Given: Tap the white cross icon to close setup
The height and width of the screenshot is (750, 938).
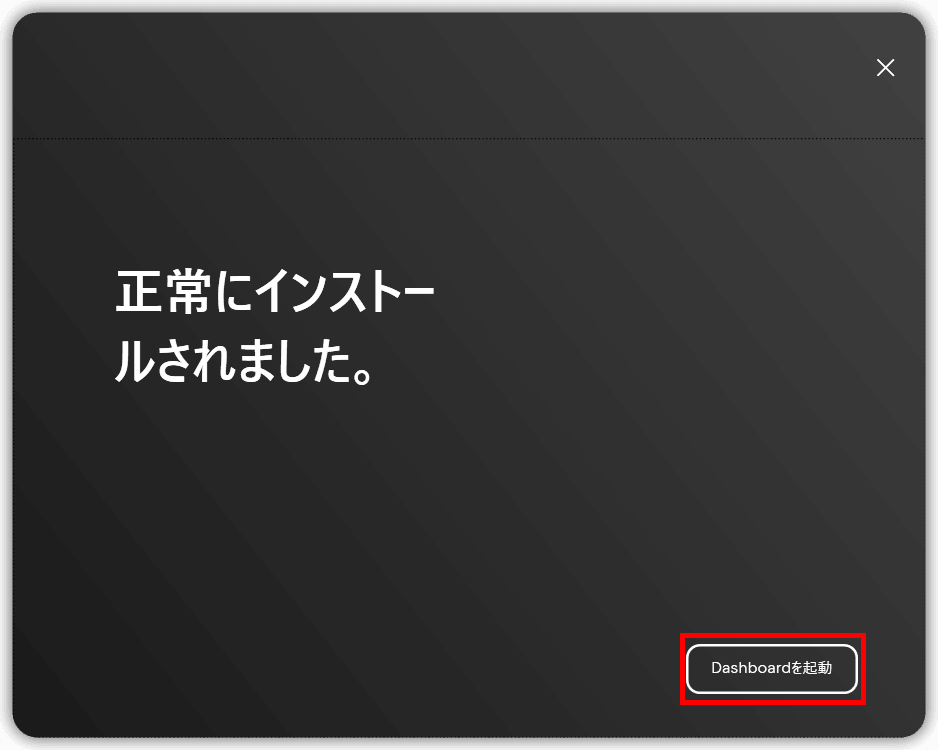Looking at the screenshot, I should pyautogui.click(x=885, y=68).
